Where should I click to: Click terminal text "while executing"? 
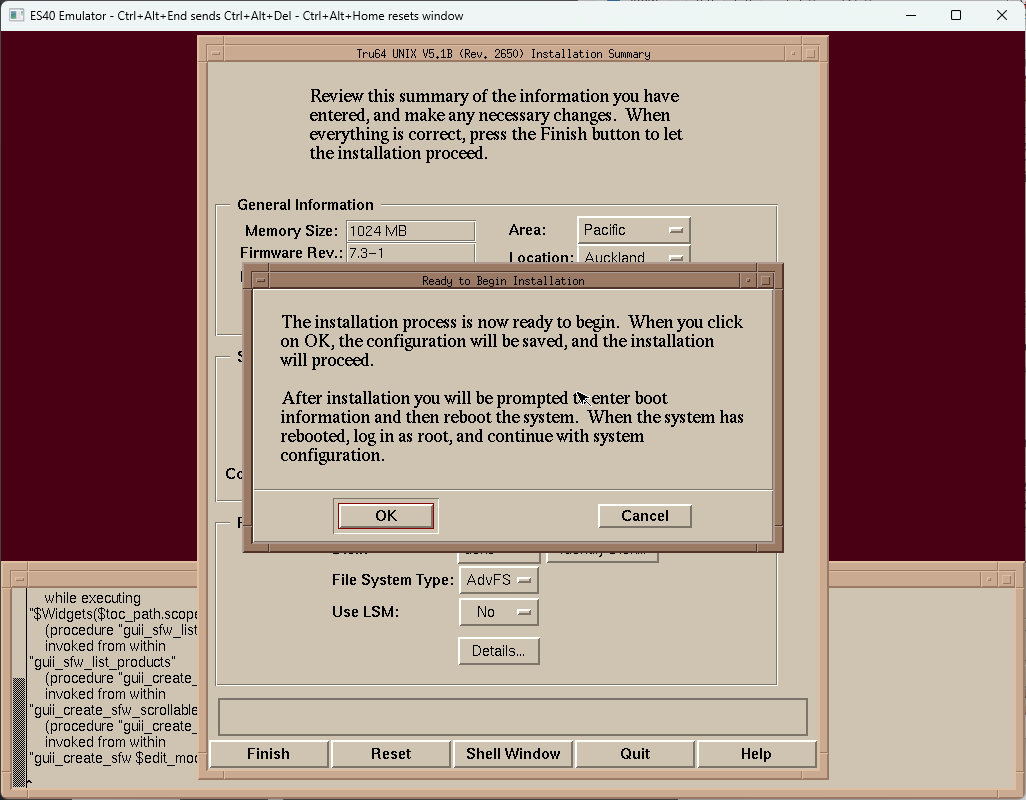(x=92, y=598)
